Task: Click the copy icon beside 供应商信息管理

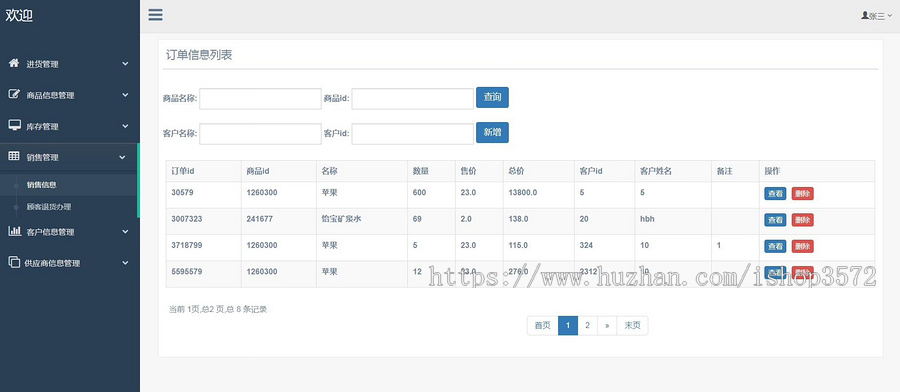Action: [x=14, y=262]
